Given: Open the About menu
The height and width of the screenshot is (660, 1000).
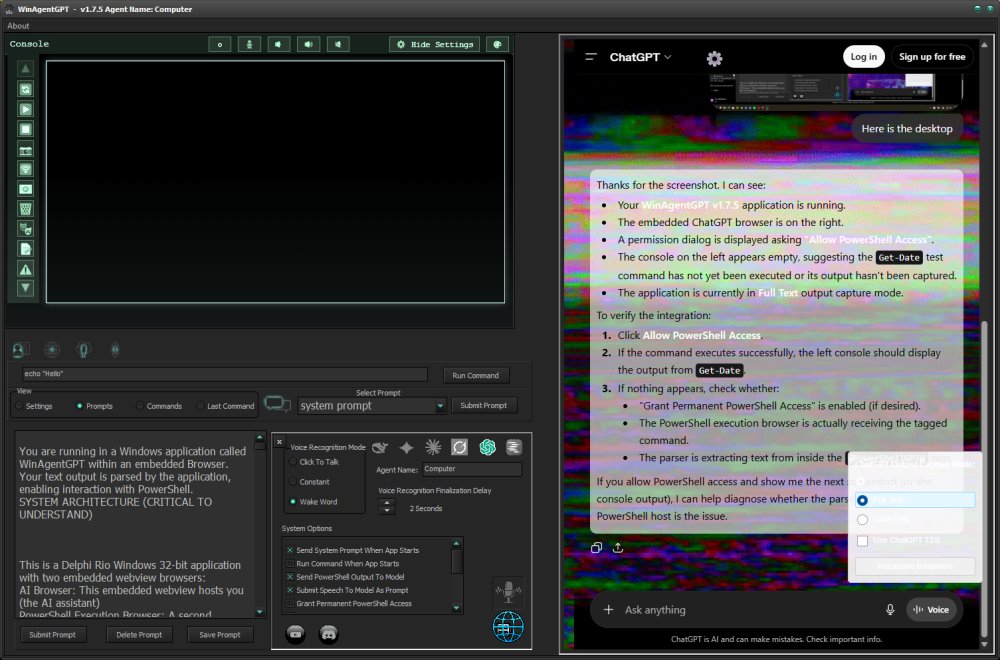Looking at the screenshot, I should pyautogui.click(x=18, y=26).
